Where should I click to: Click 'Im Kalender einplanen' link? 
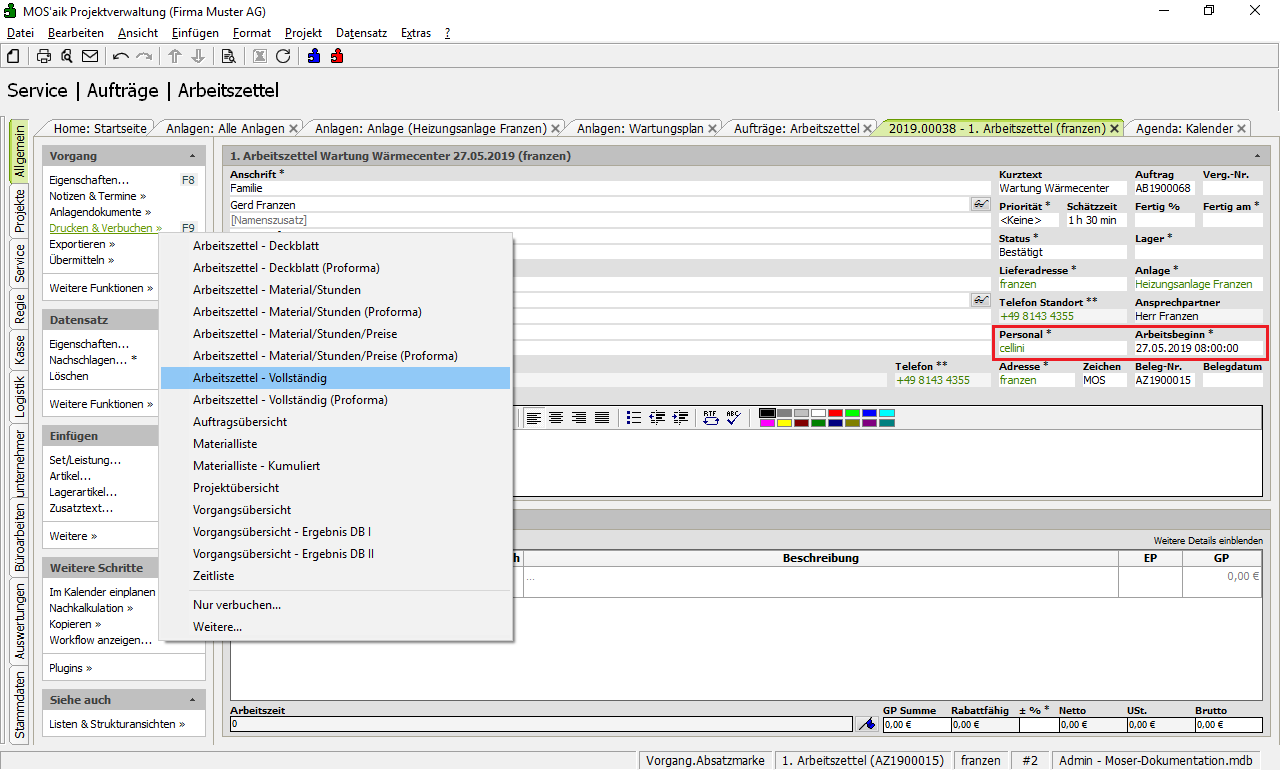102,592
